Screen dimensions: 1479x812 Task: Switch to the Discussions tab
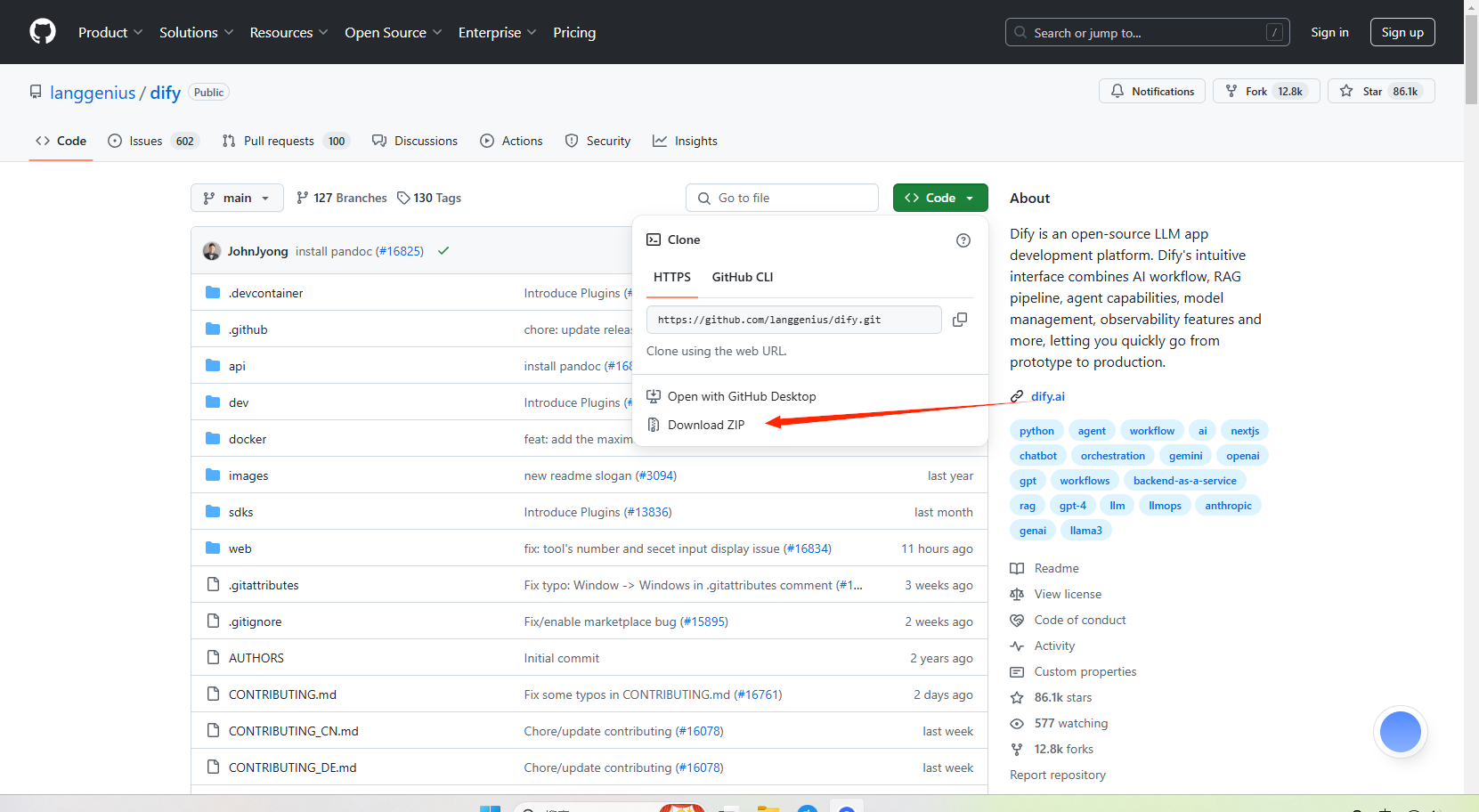415,141
